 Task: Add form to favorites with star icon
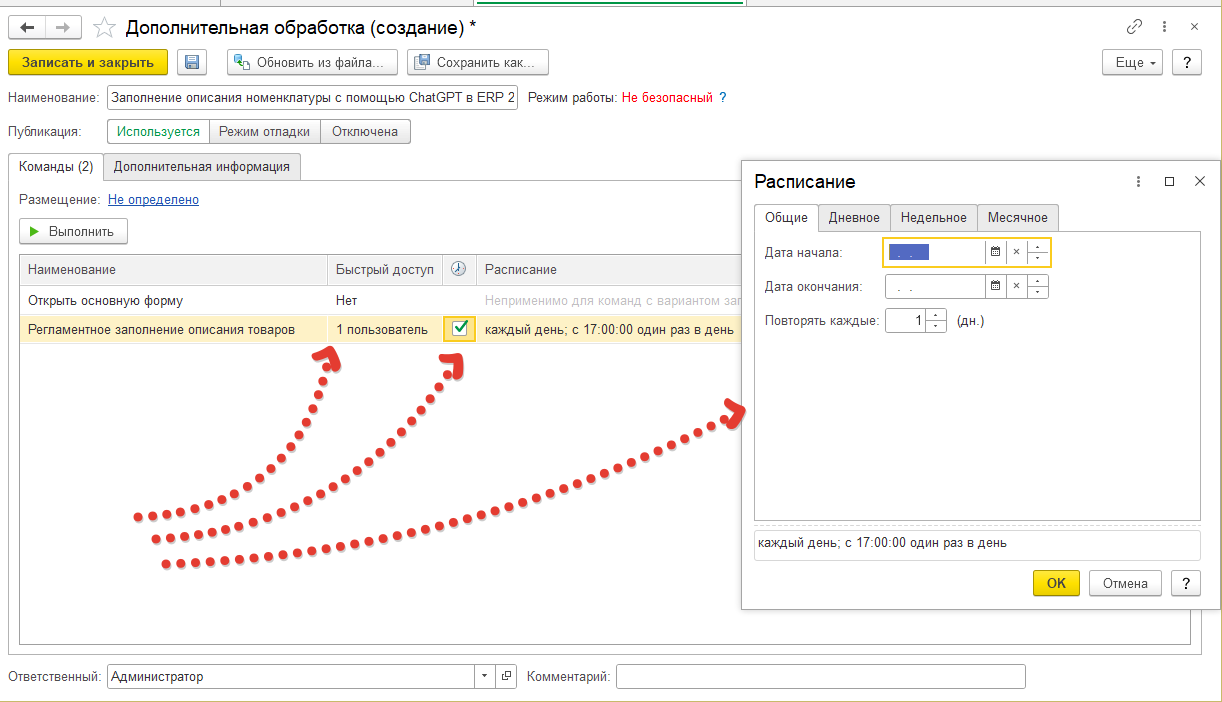point(104,27)
